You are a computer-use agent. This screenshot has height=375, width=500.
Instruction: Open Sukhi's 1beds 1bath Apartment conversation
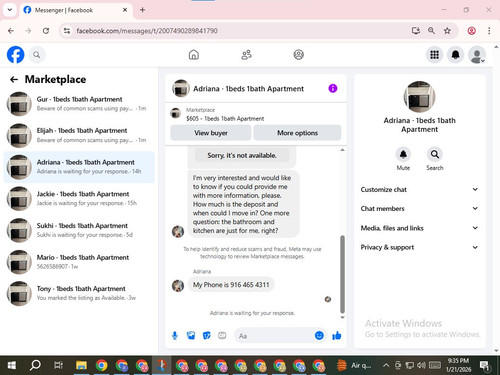click(x=79, y=230)
